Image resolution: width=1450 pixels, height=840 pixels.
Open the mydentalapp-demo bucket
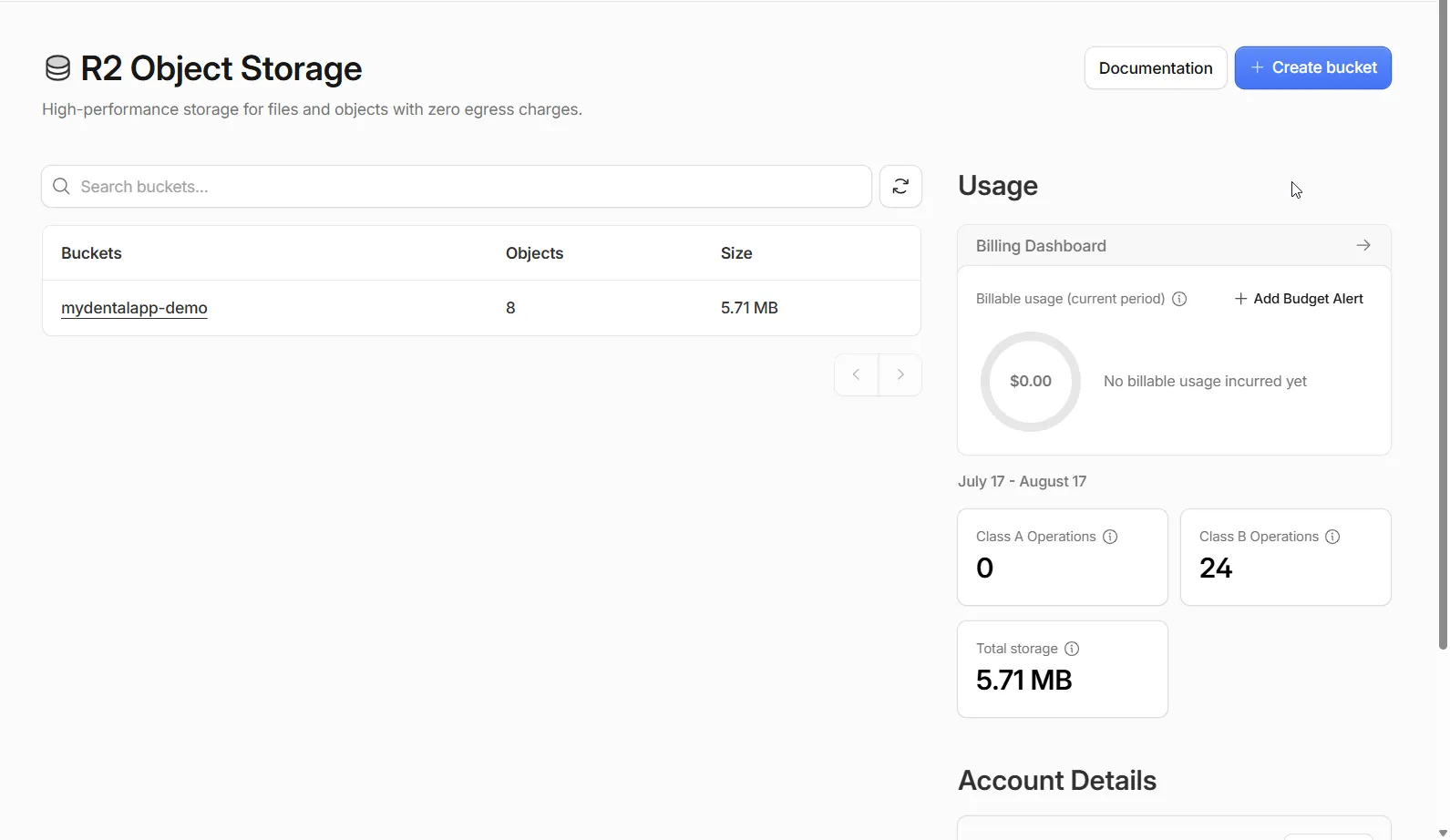point(134,308)
